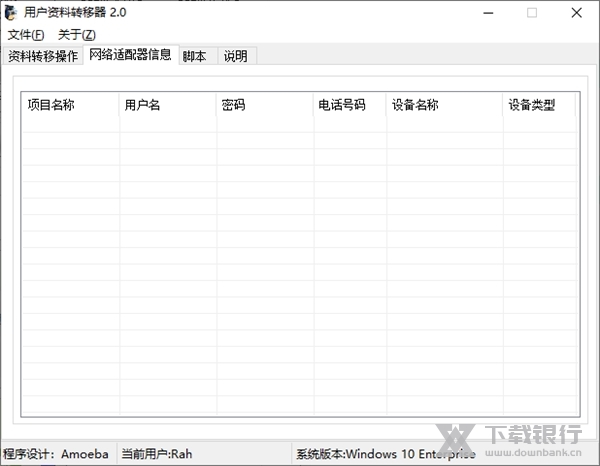Viewport: 600px width, 466px height.
Task: Minimize the 用户资料转移器 window
Action: pos(488,13)
